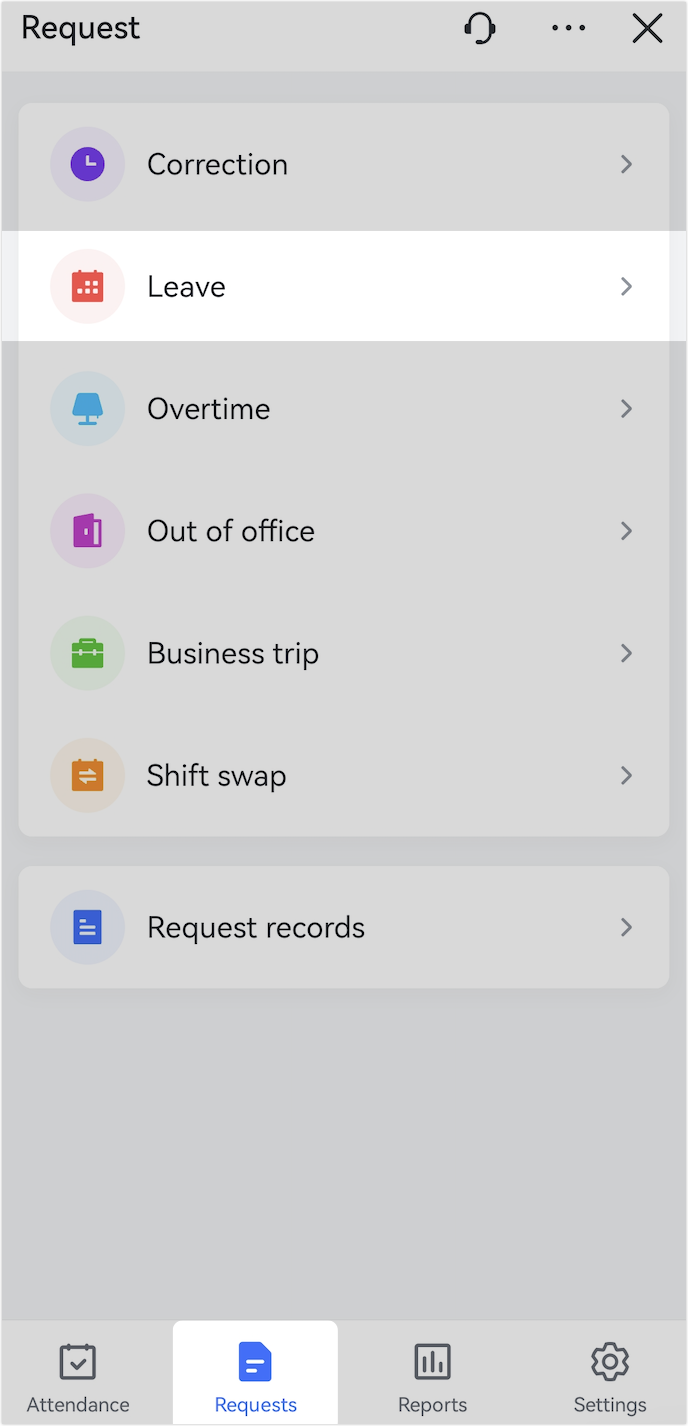Tap the Correction clock icon
The width and height of the screenshot is (688, 1426).
87,164
